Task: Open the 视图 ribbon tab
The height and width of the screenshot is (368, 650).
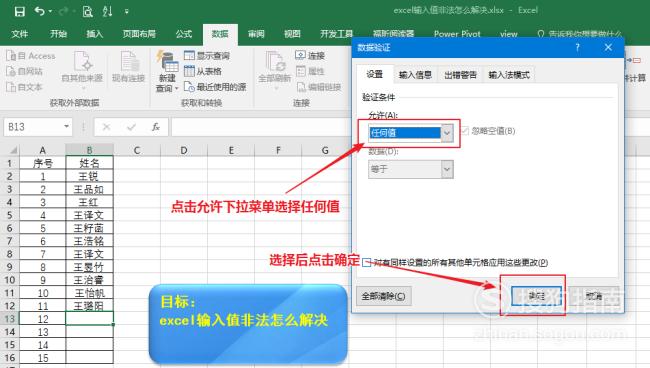Action: pyautogui.click(x=292, y=34)
